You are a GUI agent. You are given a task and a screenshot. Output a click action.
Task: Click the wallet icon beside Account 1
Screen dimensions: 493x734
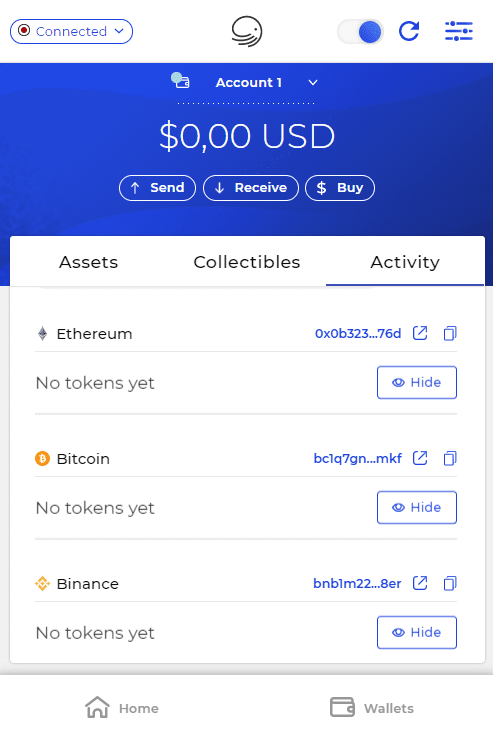(x=180, y=81)
